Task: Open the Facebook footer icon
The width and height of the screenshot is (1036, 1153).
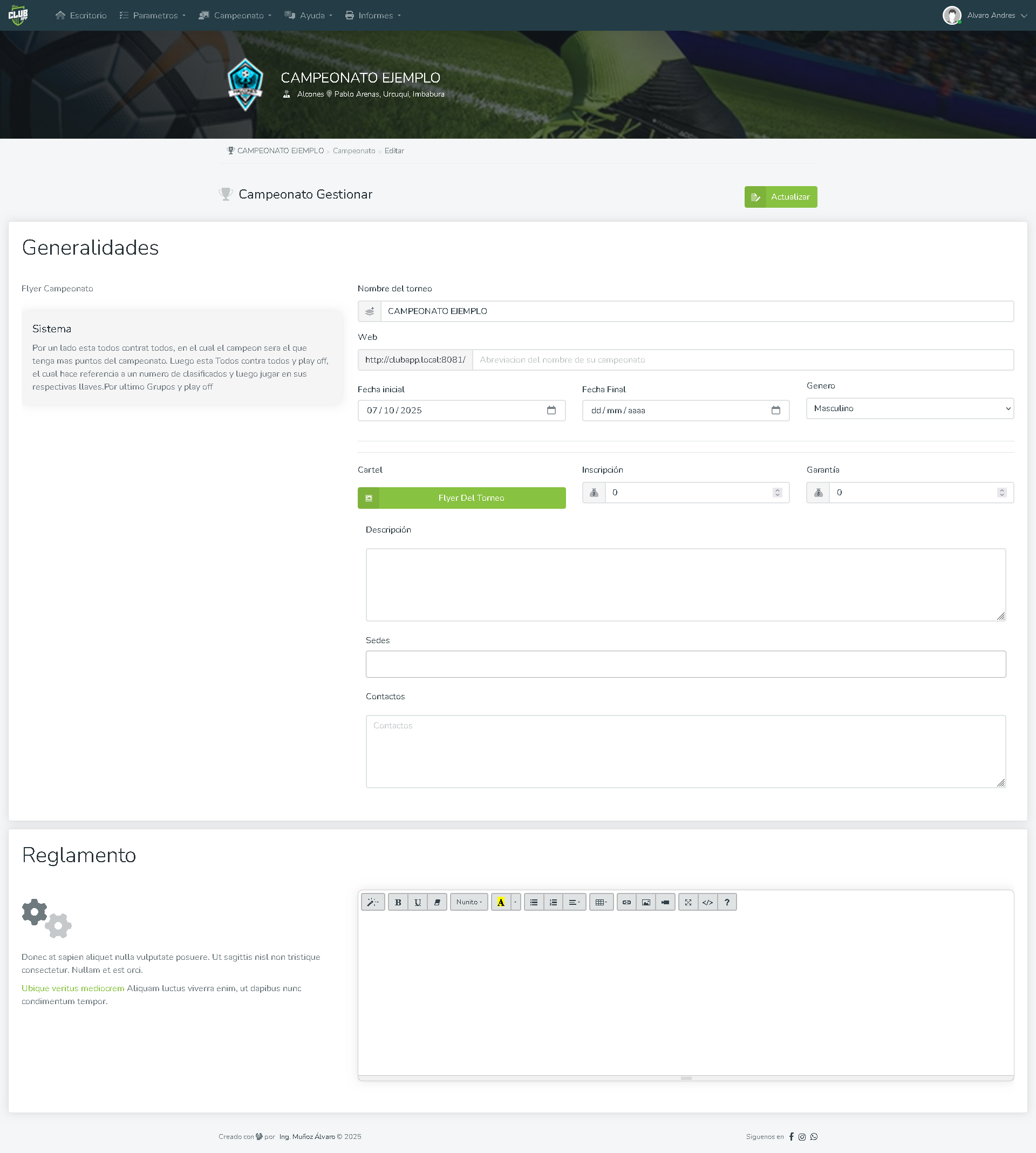Action: click(x=791, y=1136)
